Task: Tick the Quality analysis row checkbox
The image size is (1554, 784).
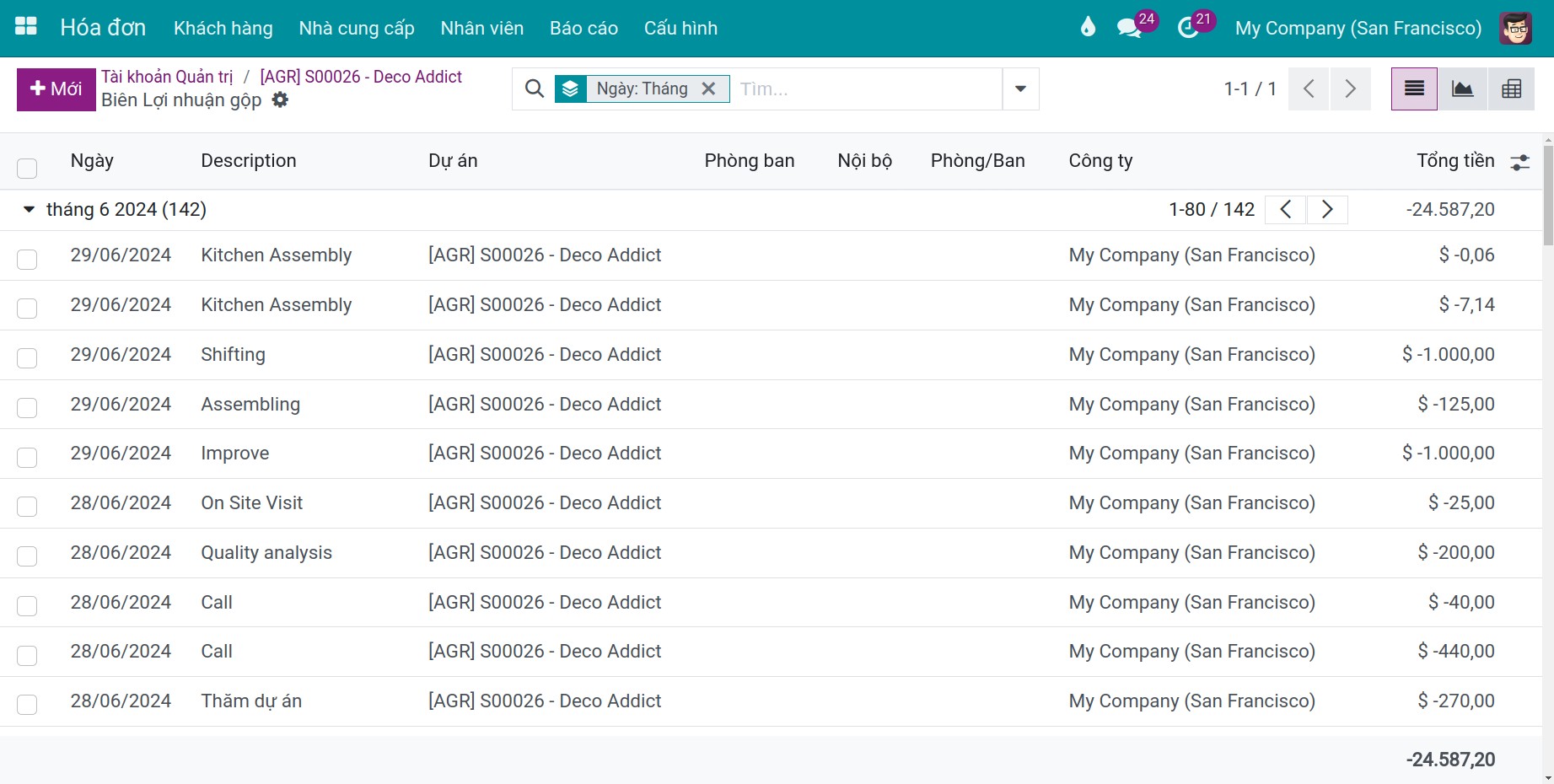Action: point(27,556)
